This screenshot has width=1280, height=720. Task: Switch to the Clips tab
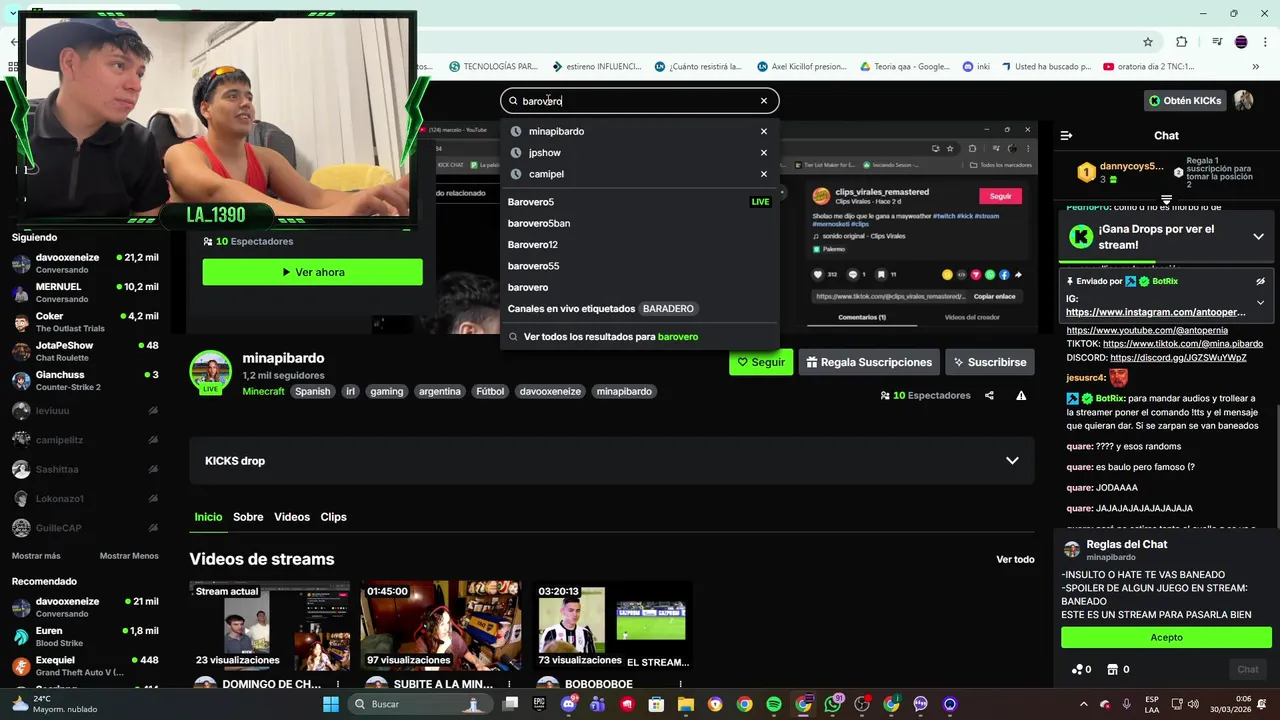click(x=333, y=517)
